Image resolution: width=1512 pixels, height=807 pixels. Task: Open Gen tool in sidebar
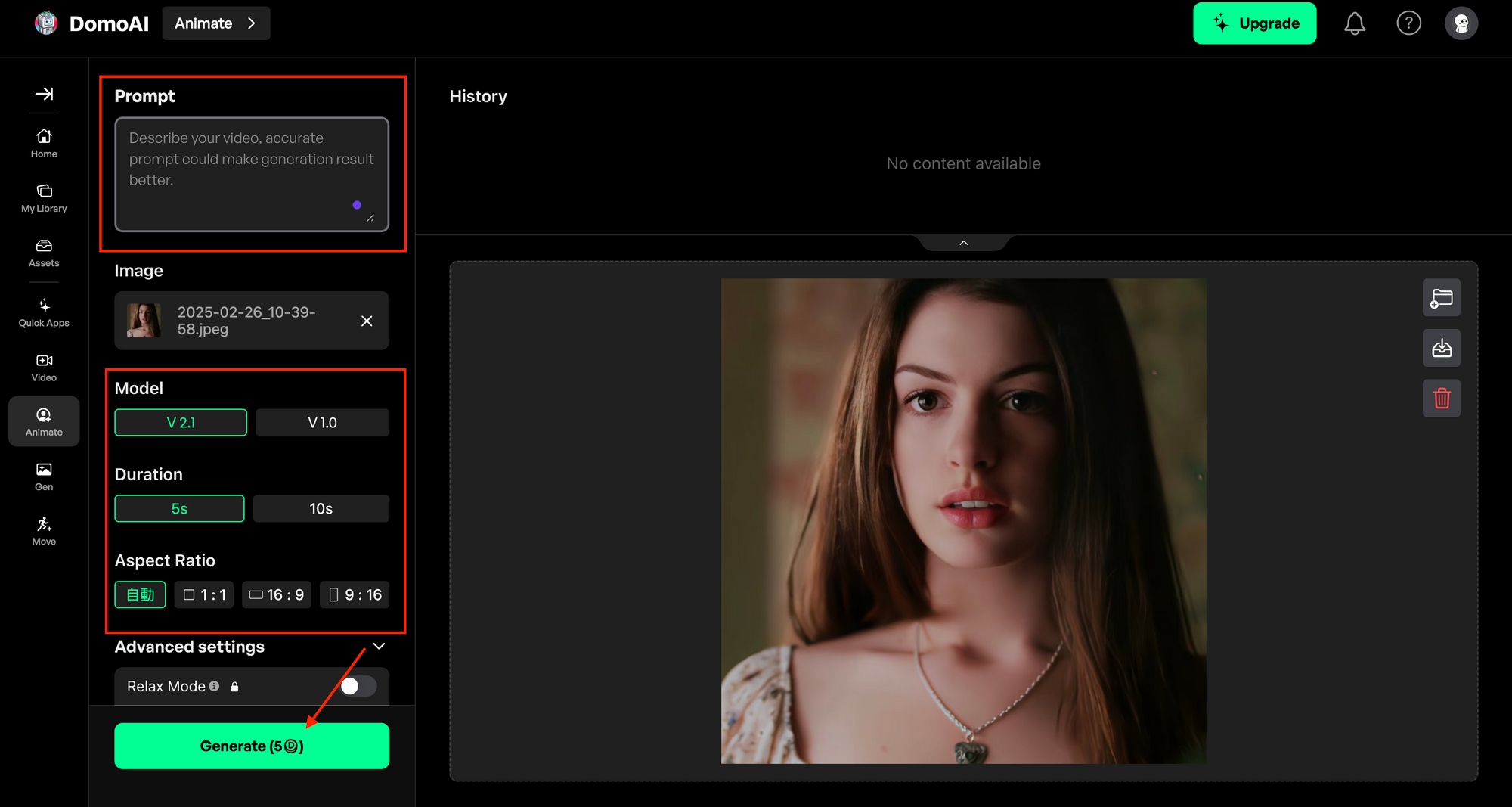point(44,476)
